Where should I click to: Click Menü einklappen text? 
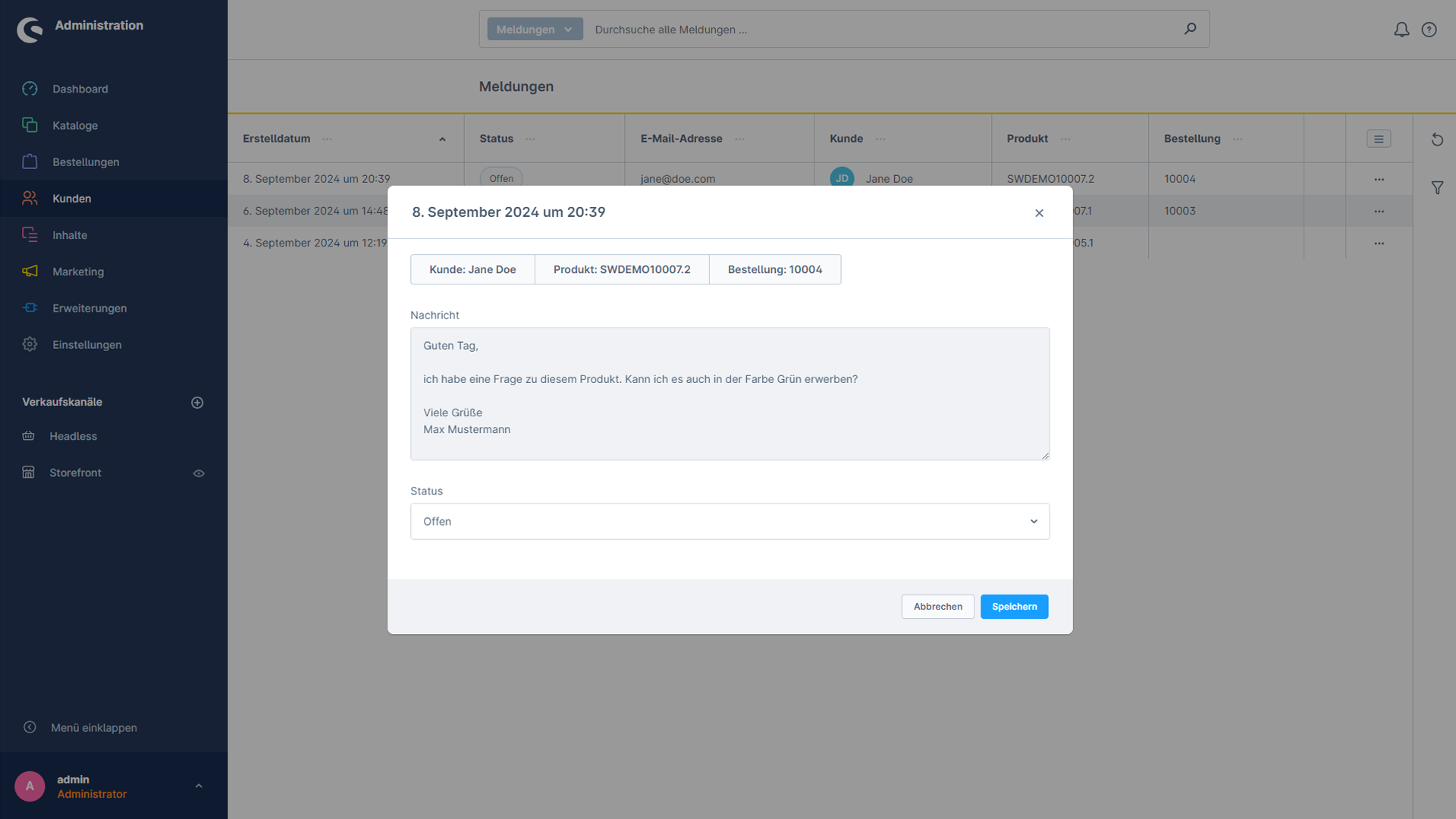94,727
